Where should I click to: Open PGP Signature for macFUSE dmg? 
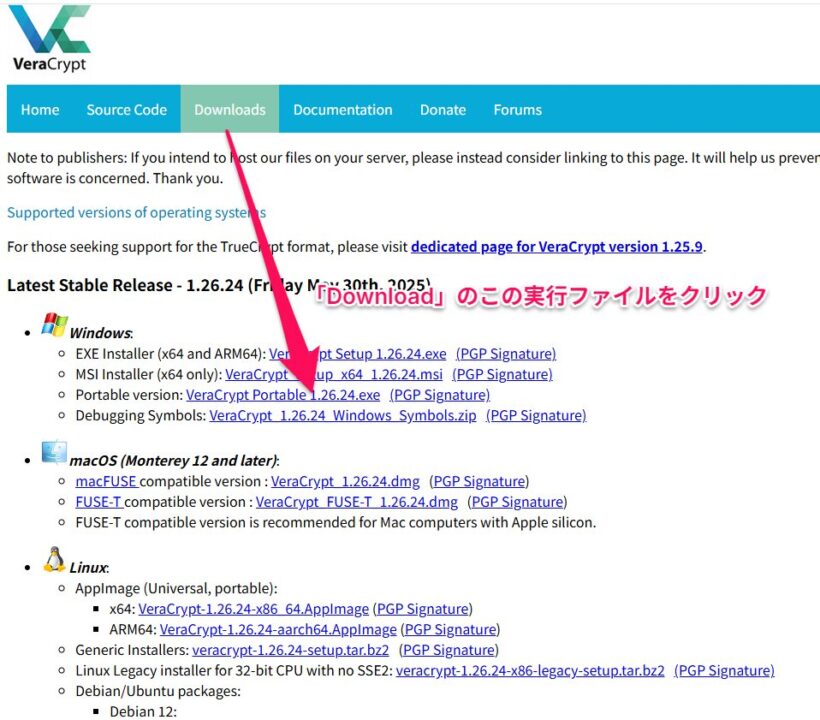[x=479, y=481]
